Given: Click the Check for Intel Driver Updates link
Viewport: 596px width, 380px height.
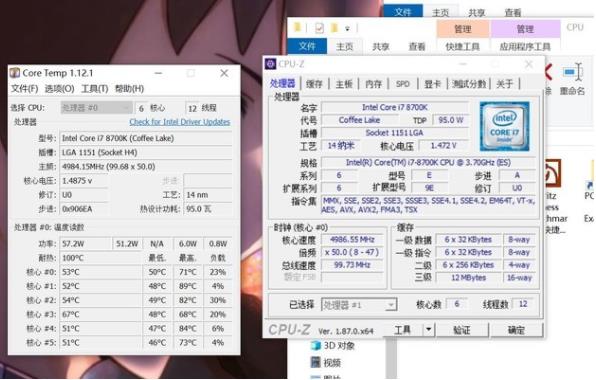Looking at the screenshot, I should [179, 122].
